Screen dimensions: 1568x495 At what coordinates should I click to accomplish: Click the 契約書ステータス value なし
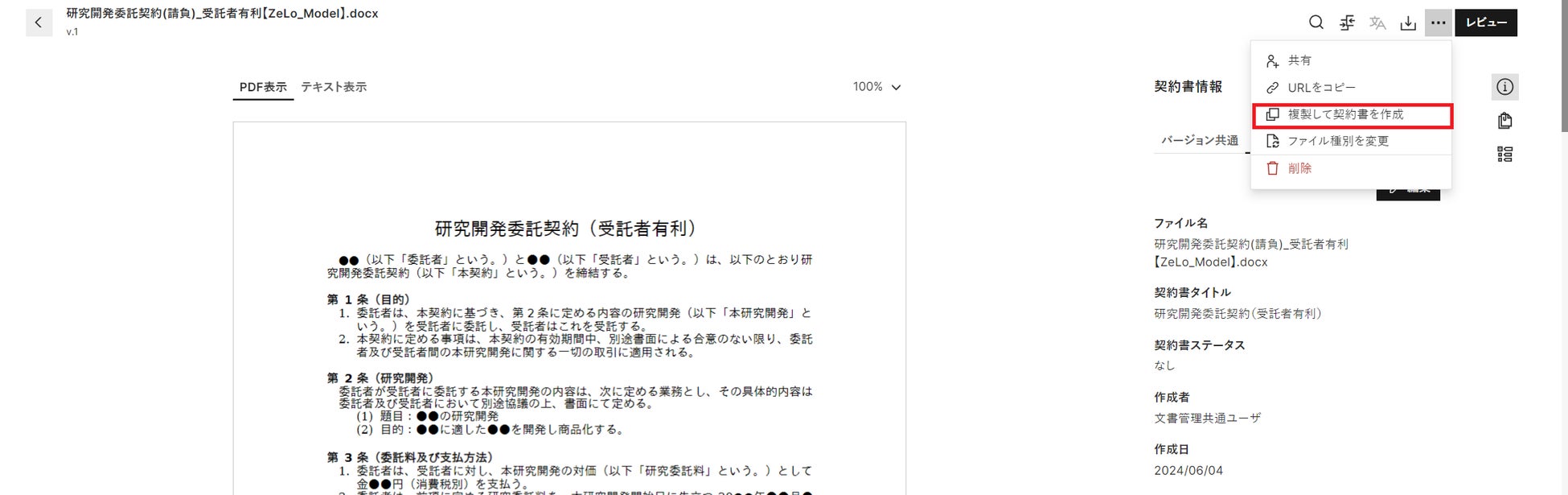pyautogui.click(x=1164, y=365)
